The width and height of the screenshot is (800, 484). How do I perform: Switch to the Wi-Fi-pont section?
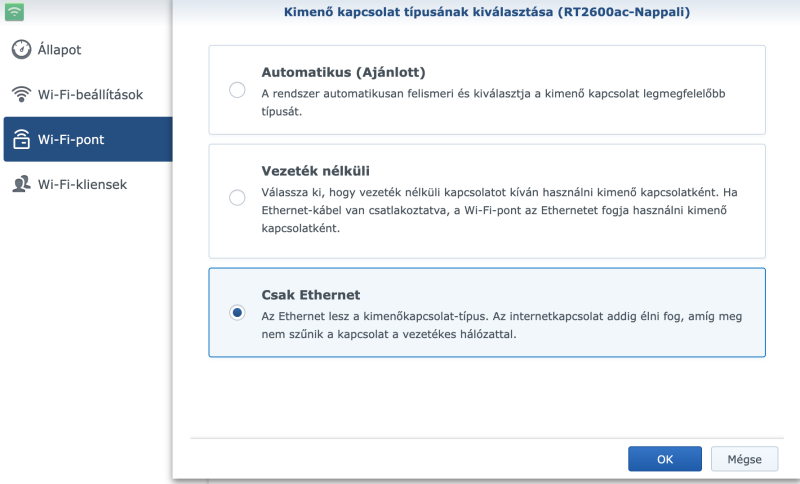(72, 140)
